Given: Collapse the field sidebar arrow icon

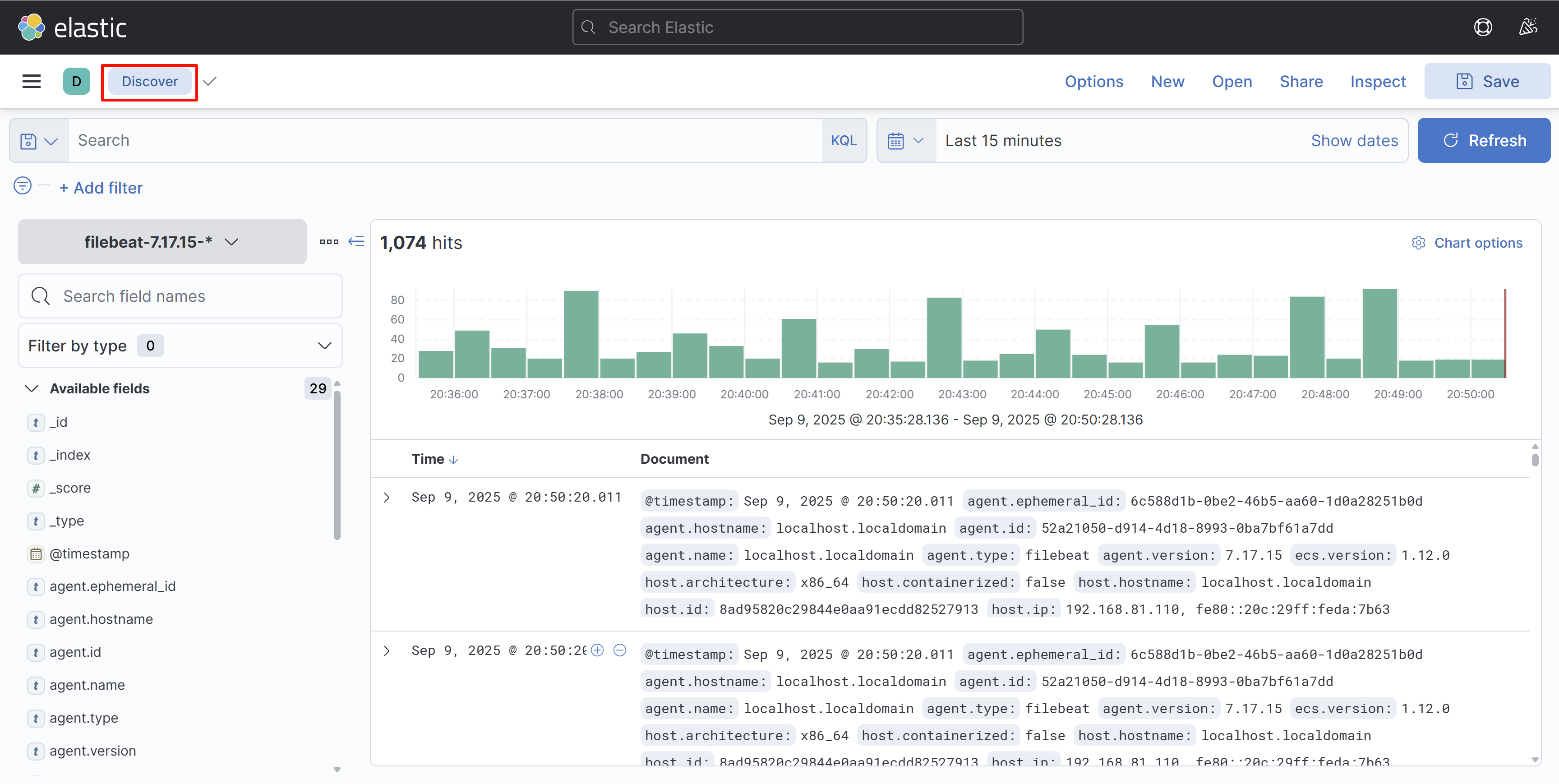Looking at the screenshot, I should pos(356,241).
